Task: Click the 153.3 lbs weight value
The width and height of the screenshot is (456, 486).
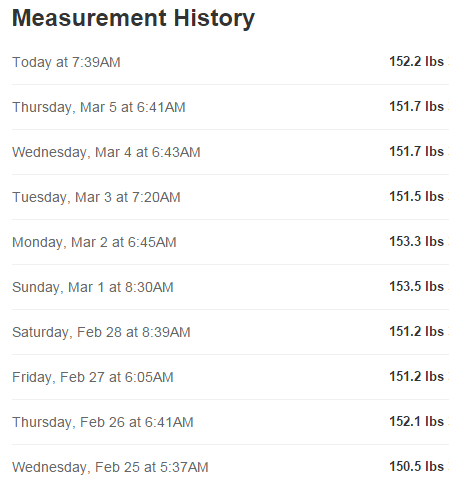Action: (417, 242)
